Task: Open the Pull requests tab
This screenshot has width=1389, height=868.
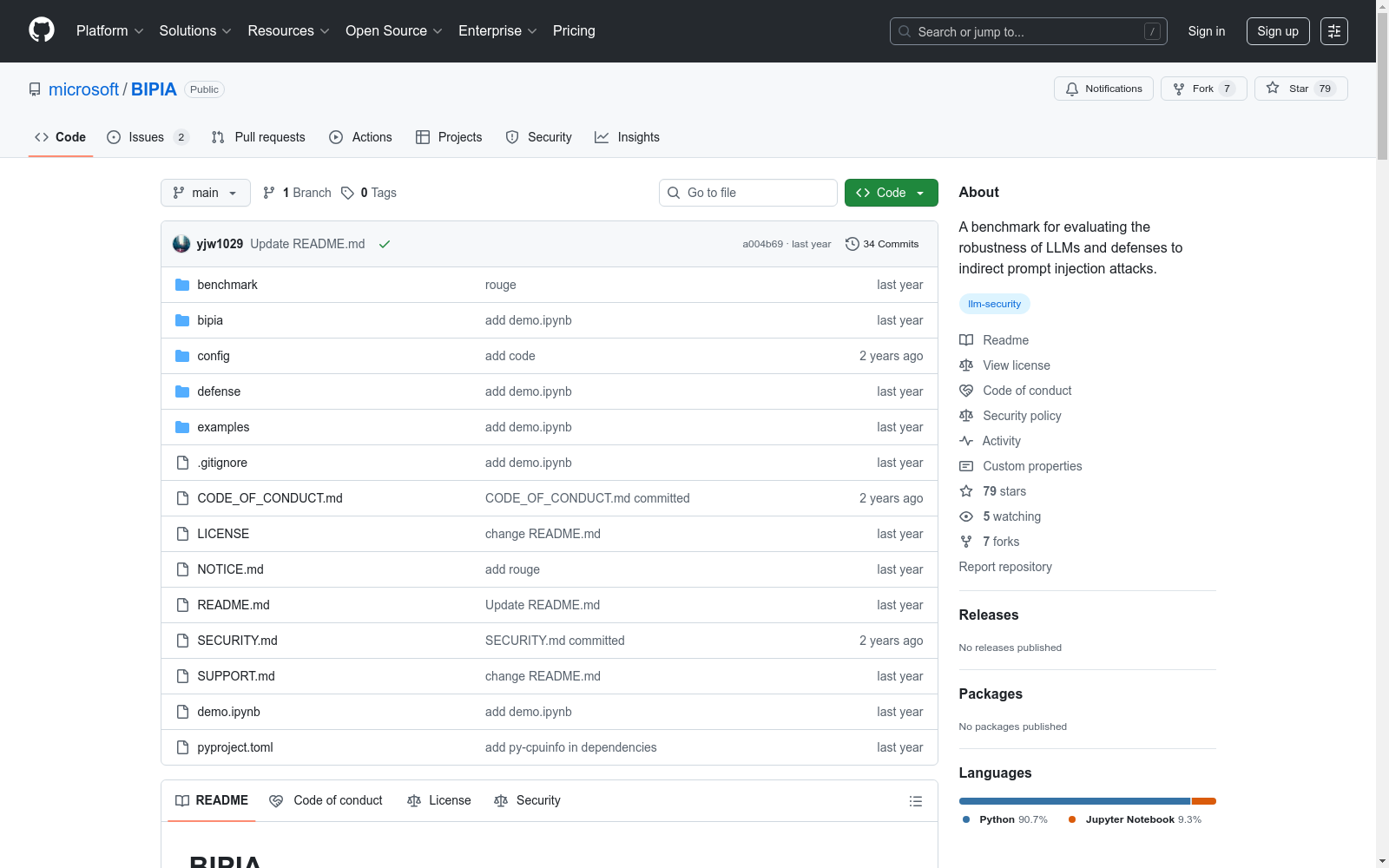Action: 259,137
